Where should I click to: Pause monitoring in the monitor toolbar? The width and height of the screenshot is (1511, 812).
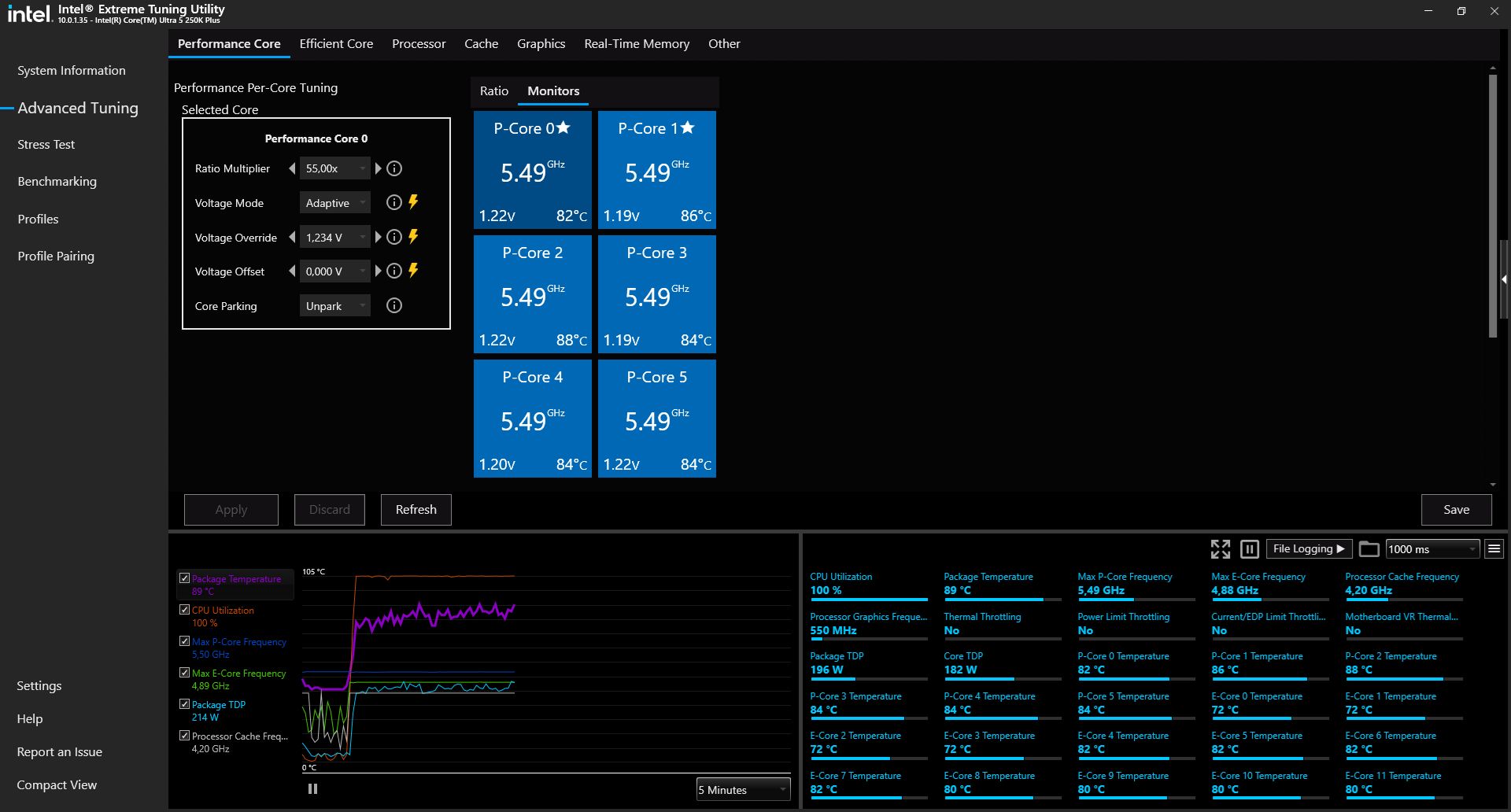pyautogui.click(x=1250, y=548)
